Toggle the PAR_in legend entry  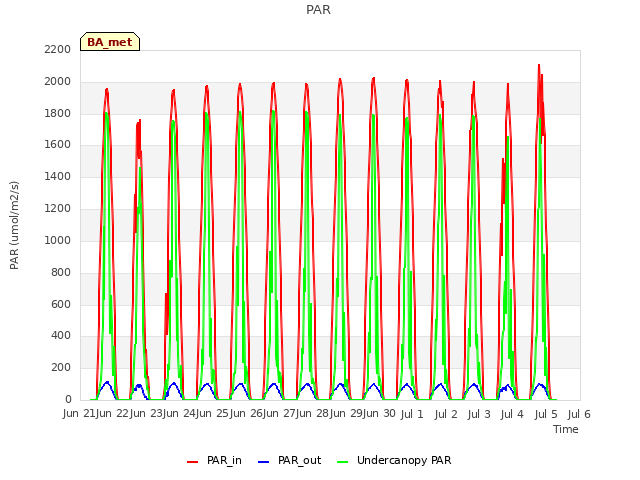coord(214,460)
